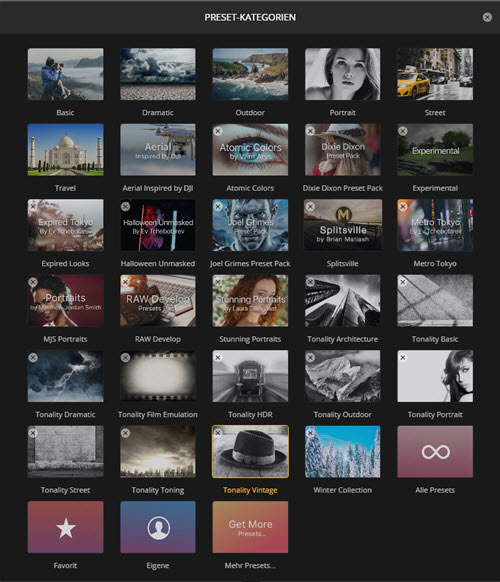Open the Tonality HDR train thumbnail
This screenshot has height=582, width=500.
pyautogui.click(x=250, y=376)
